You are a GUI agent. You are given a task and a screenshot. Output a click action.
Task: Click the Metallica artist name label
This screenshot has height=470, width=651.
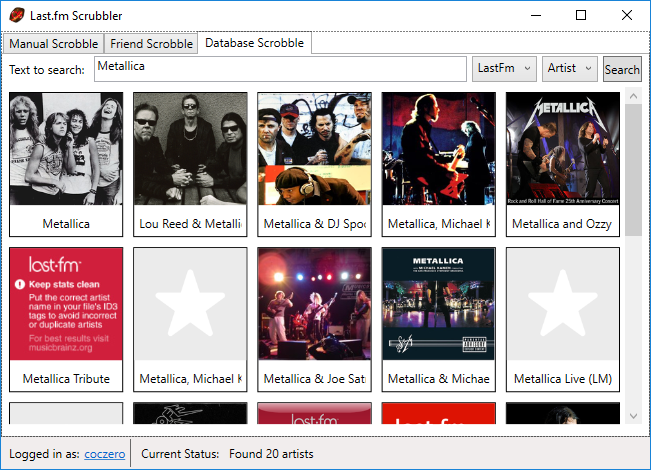(x=66, y=224)
